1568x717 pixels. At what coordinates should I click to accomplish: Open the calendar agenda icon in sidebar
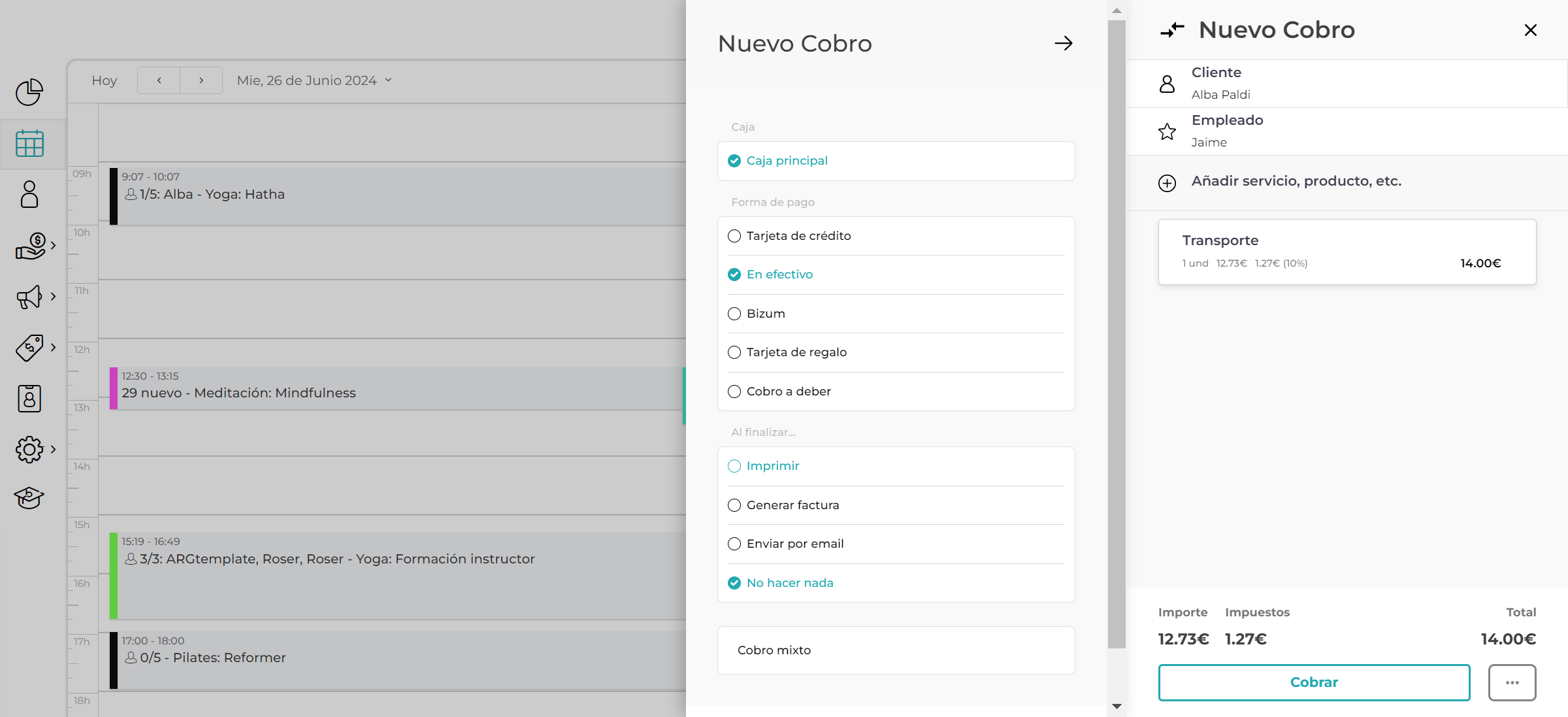pos(29,143)
